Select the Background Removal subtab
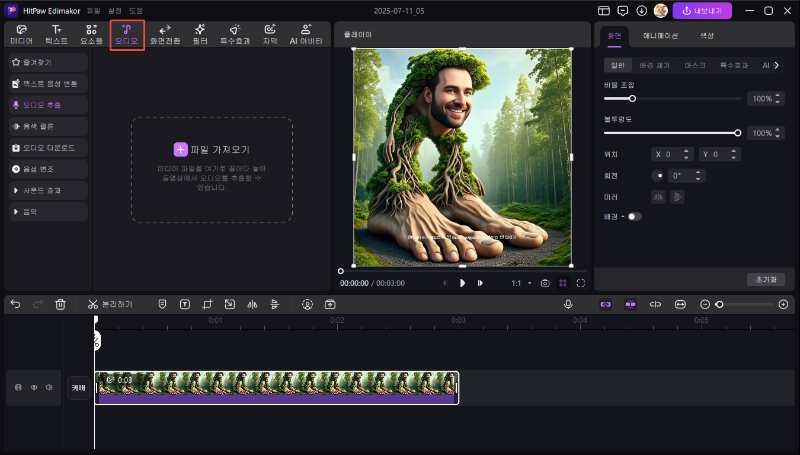The height and width of the screenshot is (455, 800). pyautogui.click(x=655, y=65)
